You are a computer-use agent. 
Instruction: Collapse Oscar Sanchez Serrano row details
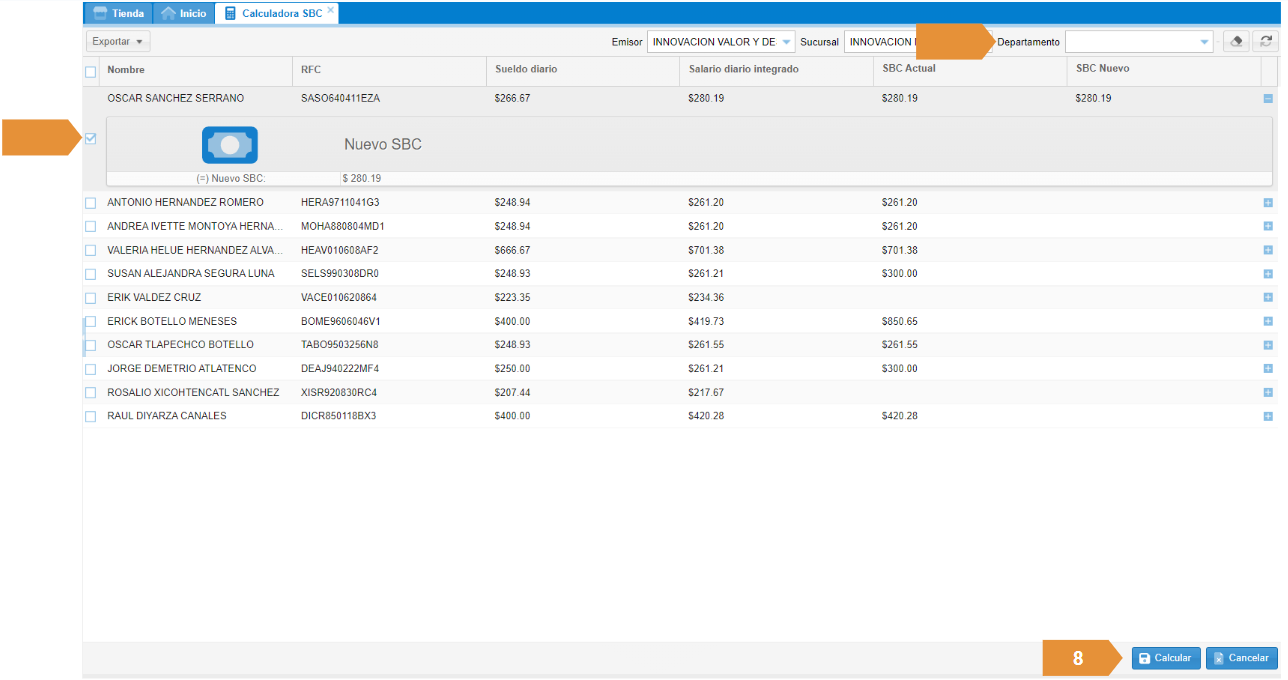click(1268, 99)
